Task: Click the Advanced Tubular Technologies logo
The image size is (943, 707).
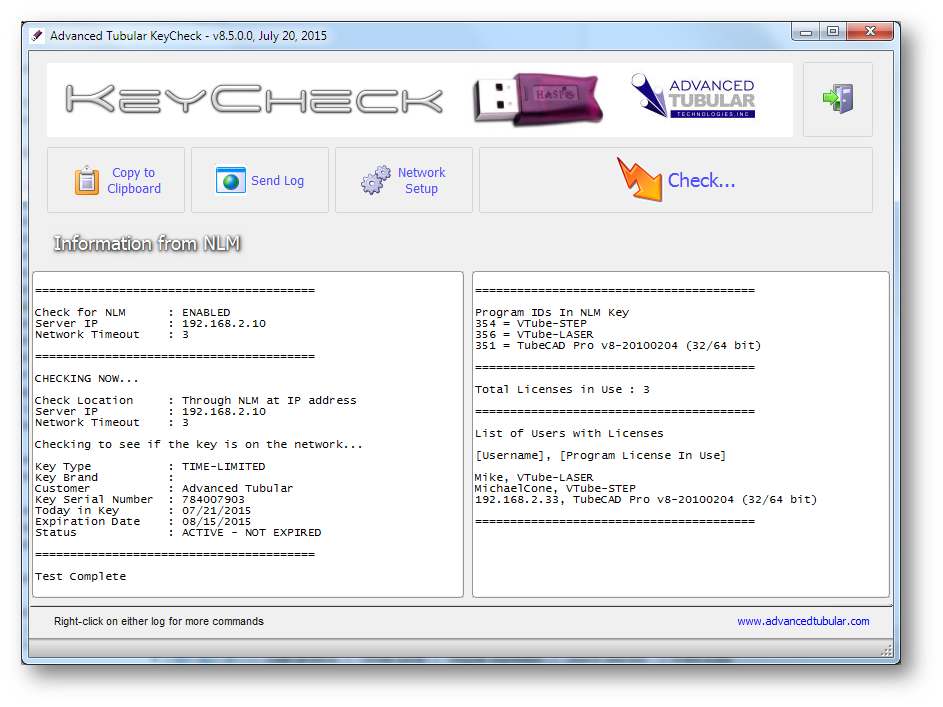Action: pyautogui.click(x=693, y=96)
